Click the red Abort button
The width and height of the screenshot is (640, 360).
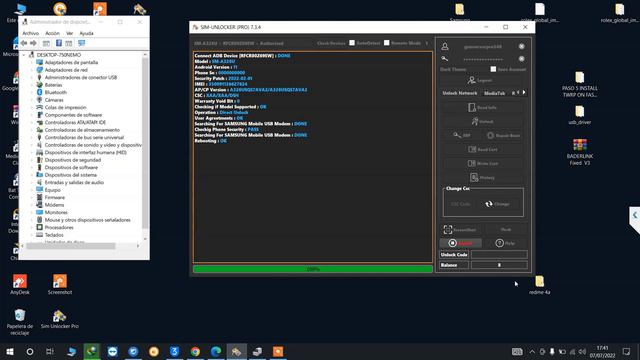pos(460,243)
